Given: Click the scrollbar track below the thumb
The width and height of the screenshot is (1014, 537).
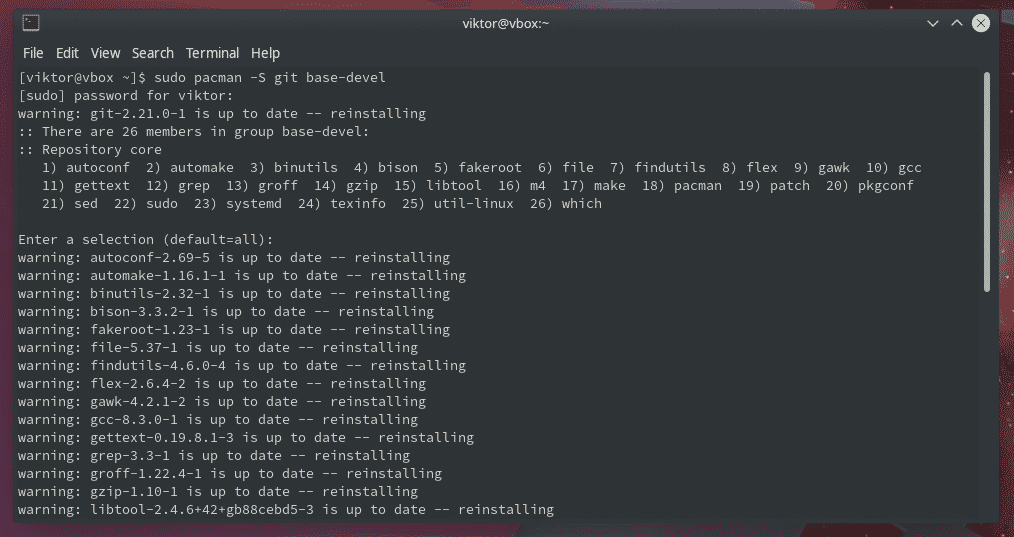Looking at the screenshot, I should click(x=987, y=404).
